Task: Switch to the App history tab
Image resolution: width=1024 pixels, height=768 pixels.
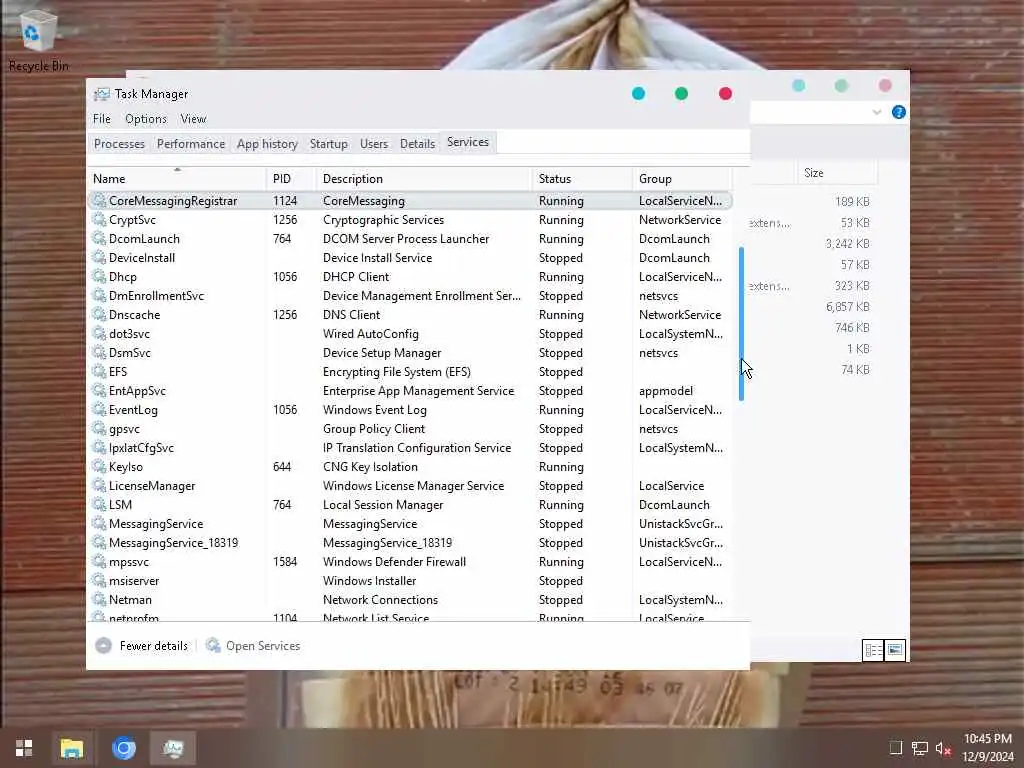Action: click(267, 144)
